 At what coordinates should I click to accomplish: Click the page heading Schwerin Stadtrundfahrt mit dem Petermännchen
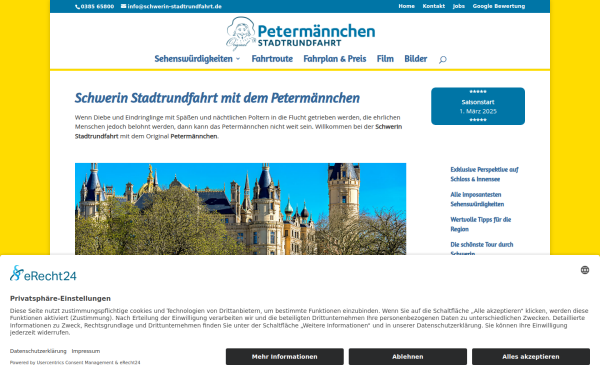pyautogui.click(x=217, y=98)
